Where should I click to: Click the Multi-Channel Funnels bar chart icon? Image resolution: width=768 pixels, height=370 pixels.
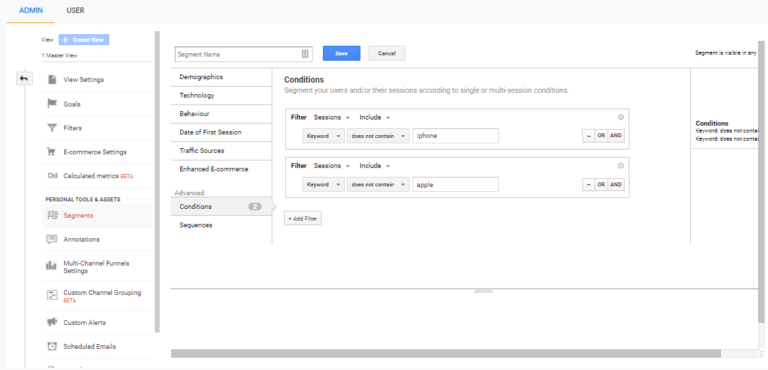click(x=51, y=266)
